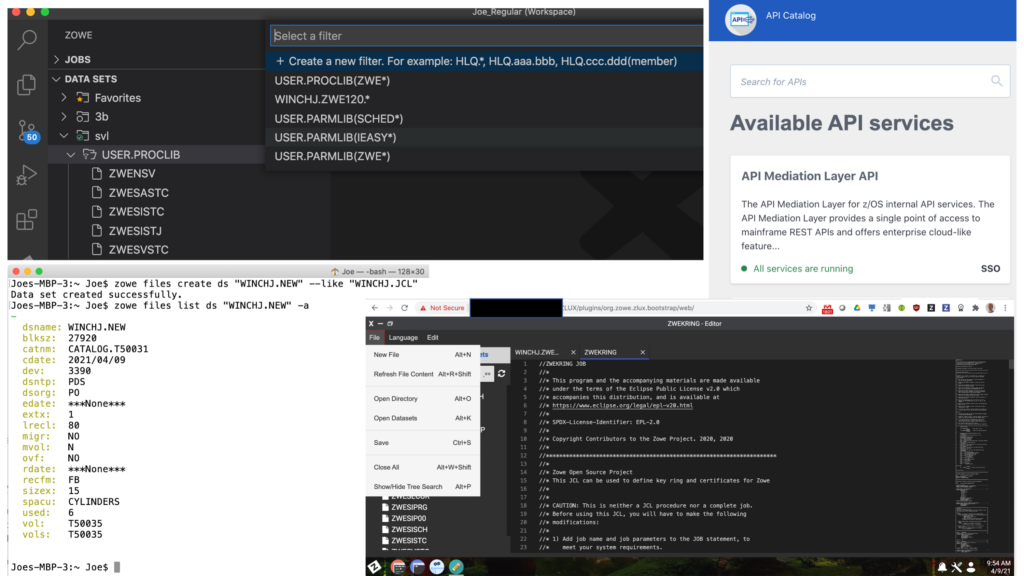Pick the USER.PROCLIB(ZWE*) filter
1024x576 pixels.
coord(485,80)
